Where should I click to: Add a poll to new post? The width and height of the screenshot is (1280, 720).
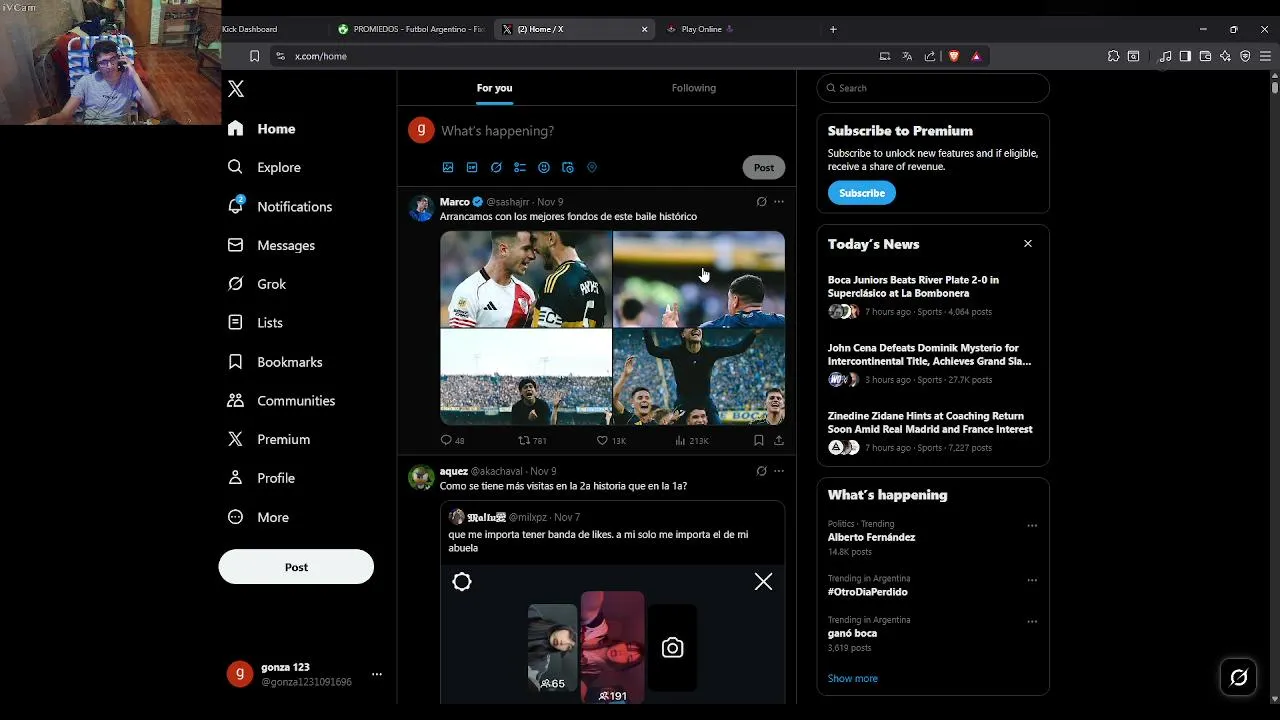[x=520, y=167]
